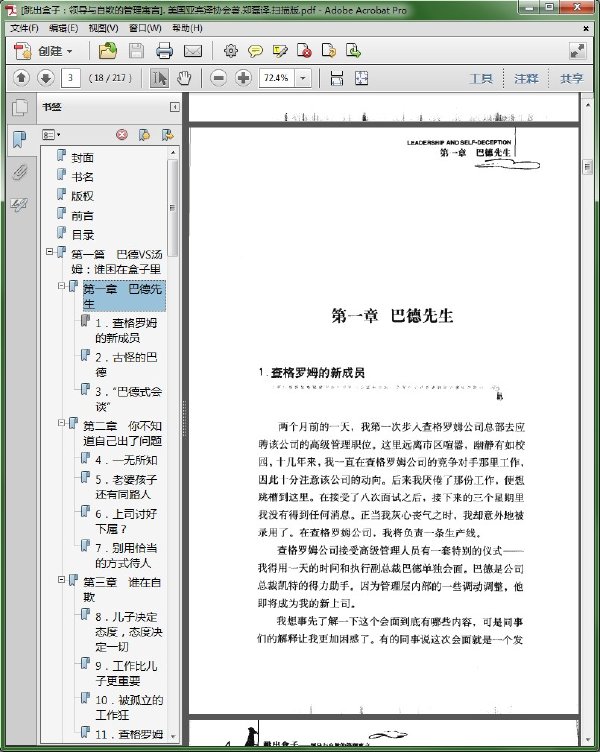Collapse the 第一章 巴德先生 bookmark node
Screen dimensions: 600x752
pyautogui.click(x=61, y=285)
